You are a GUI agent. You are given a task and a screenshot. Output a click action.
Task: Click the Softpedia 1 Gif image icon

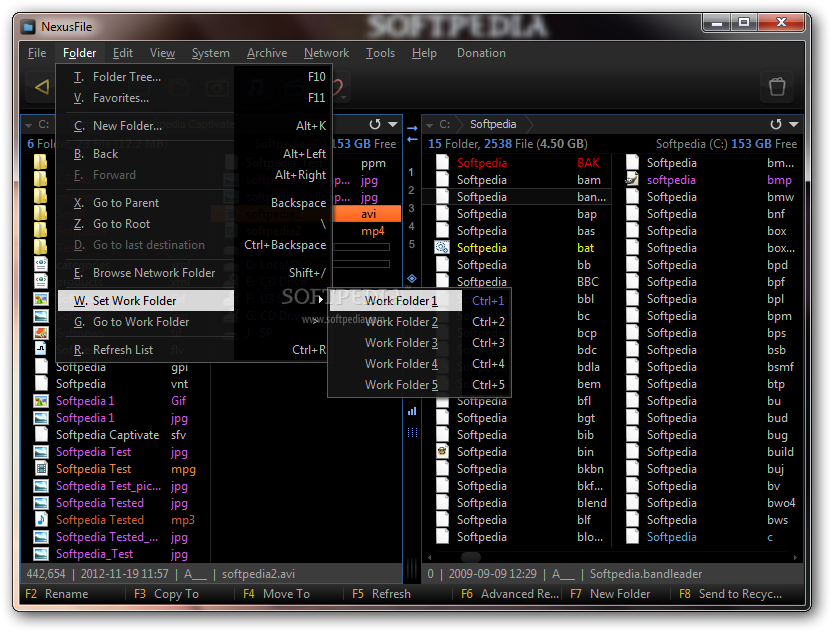[x=41, y=401]
